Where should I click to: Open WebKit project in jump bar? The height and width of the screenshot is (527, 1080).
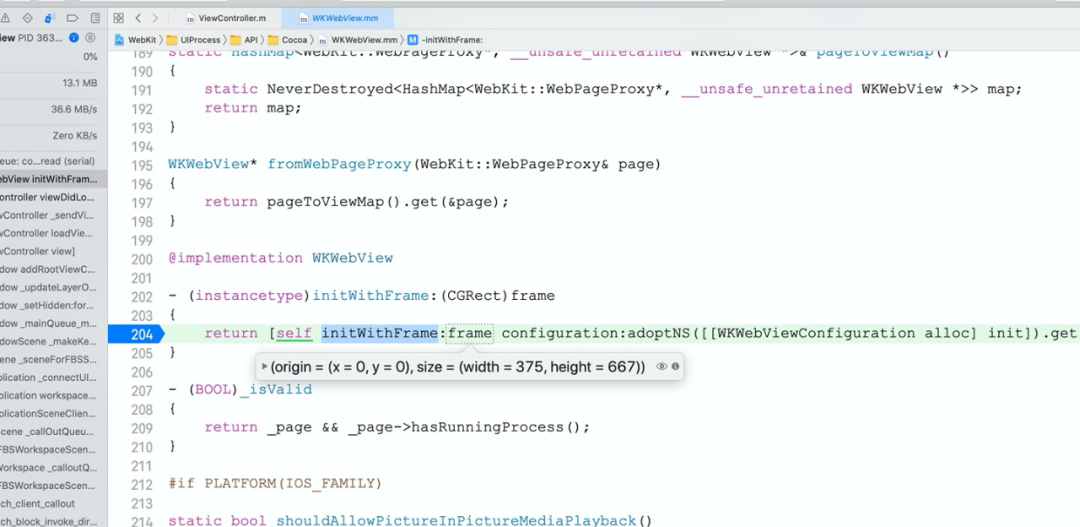point(136,40)
